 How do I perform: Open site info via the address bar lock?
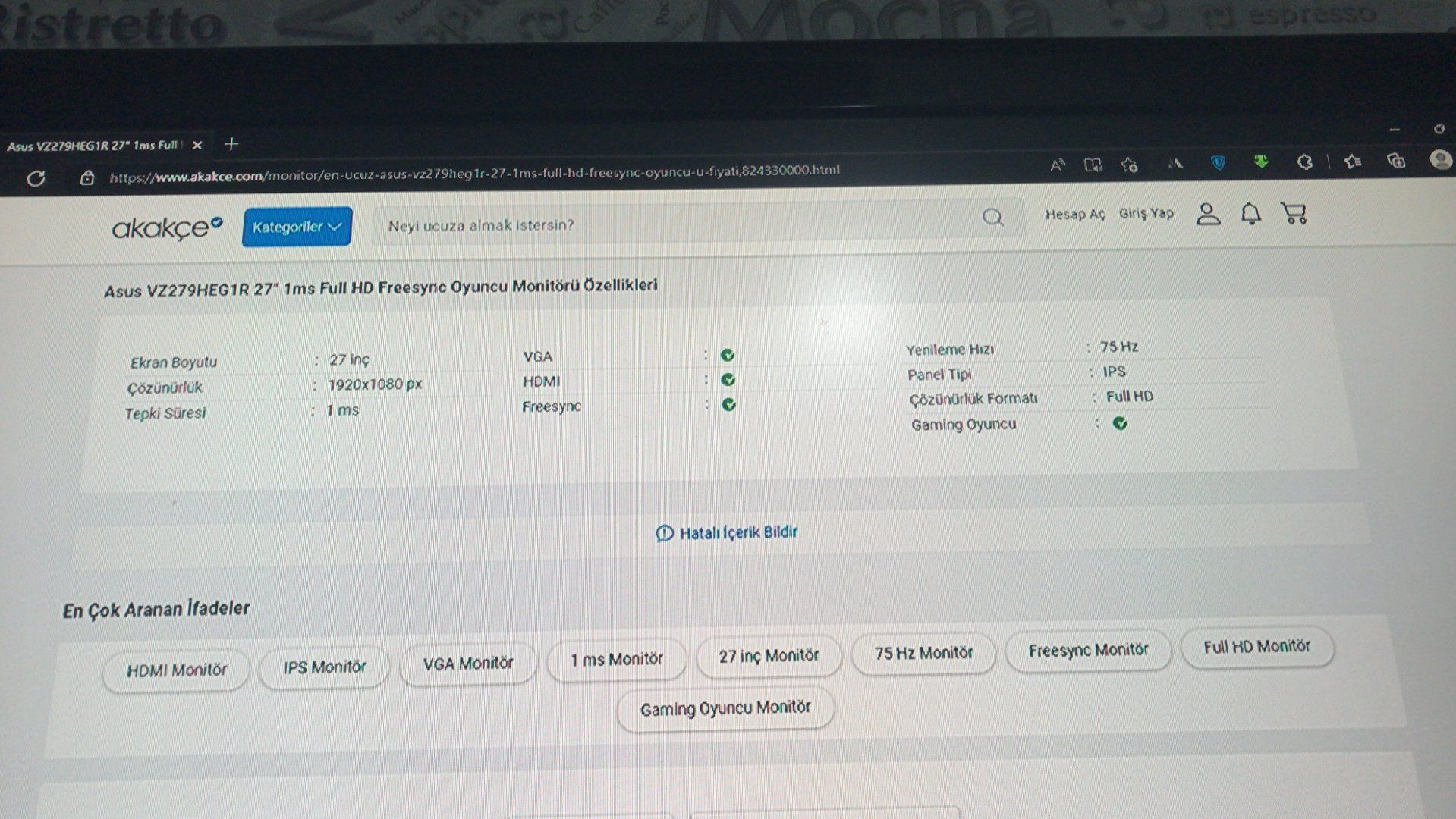coord(87,177)
